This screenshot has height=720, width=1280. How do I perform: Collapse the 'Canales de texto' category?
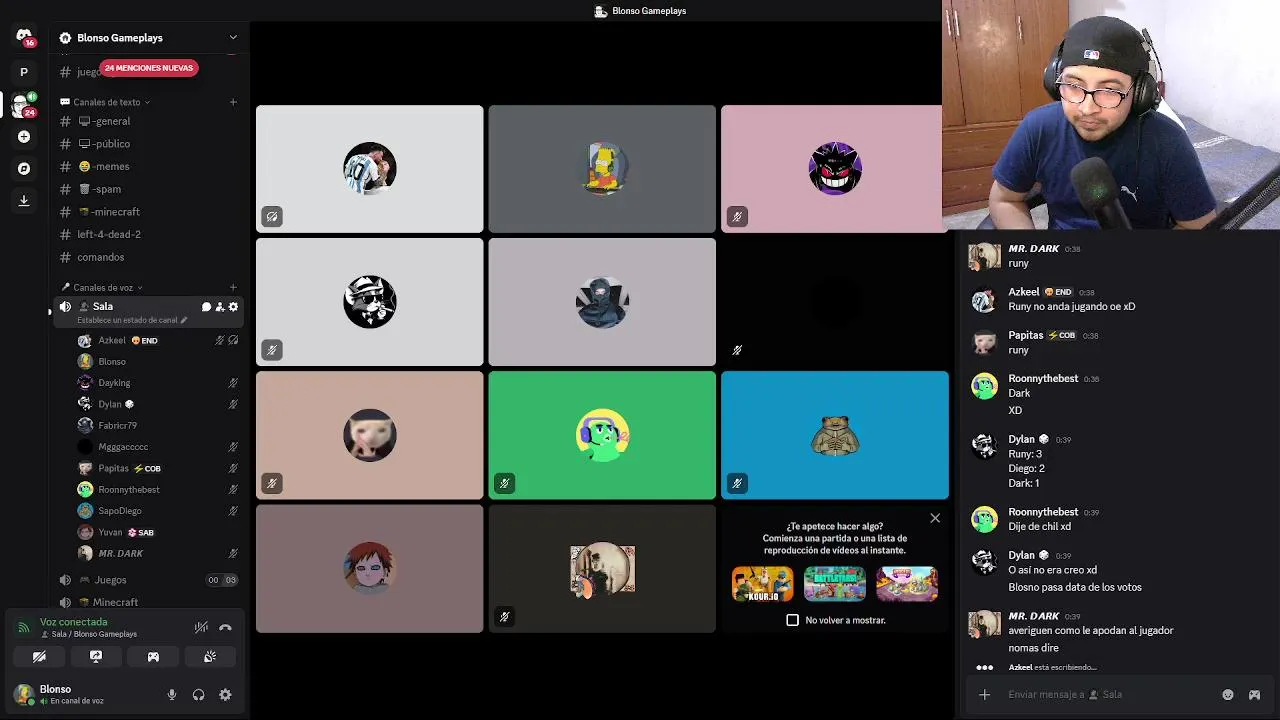106,102
